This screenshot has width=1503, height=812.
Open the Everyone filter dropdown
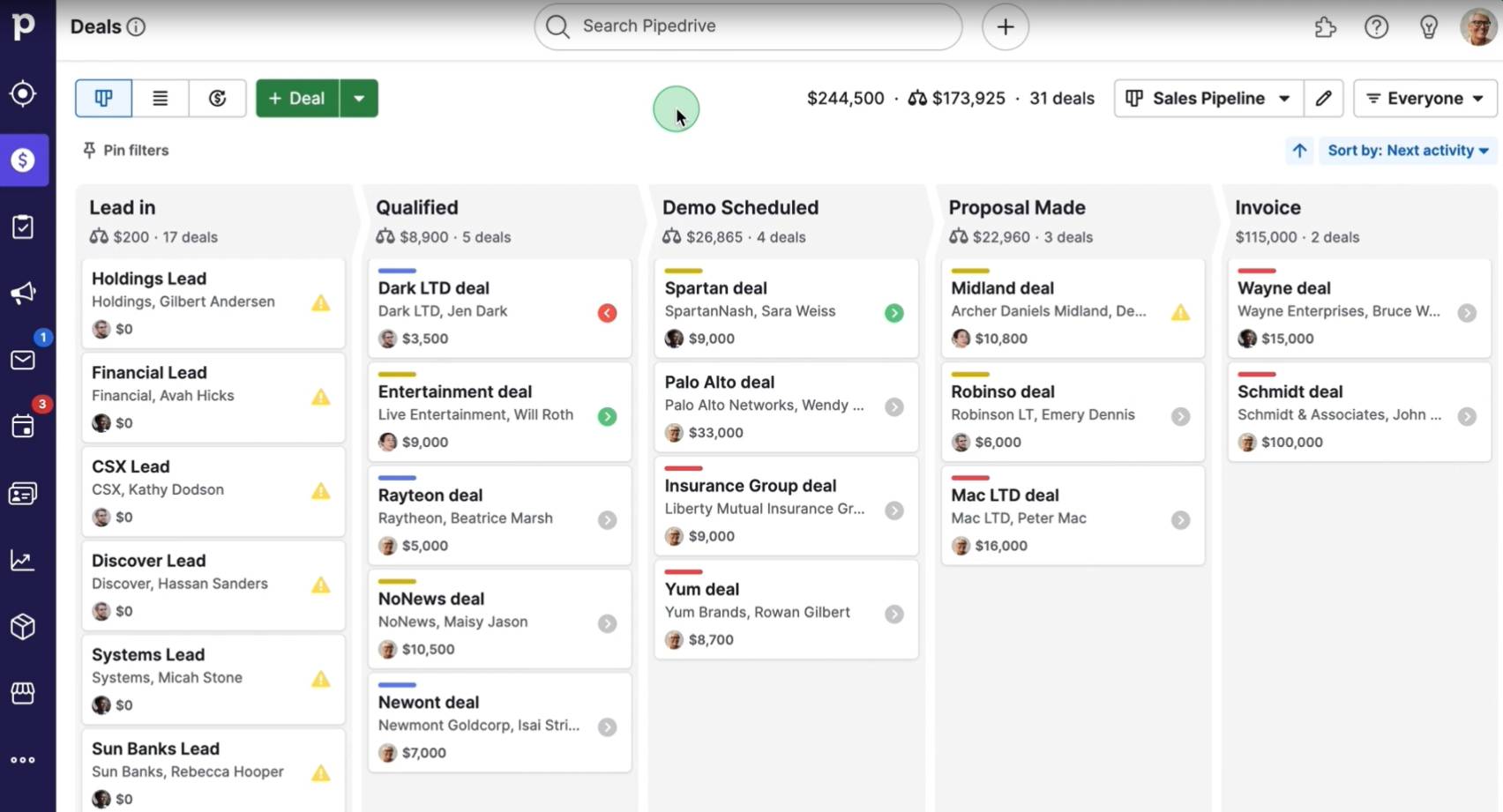coord(1424,98)
